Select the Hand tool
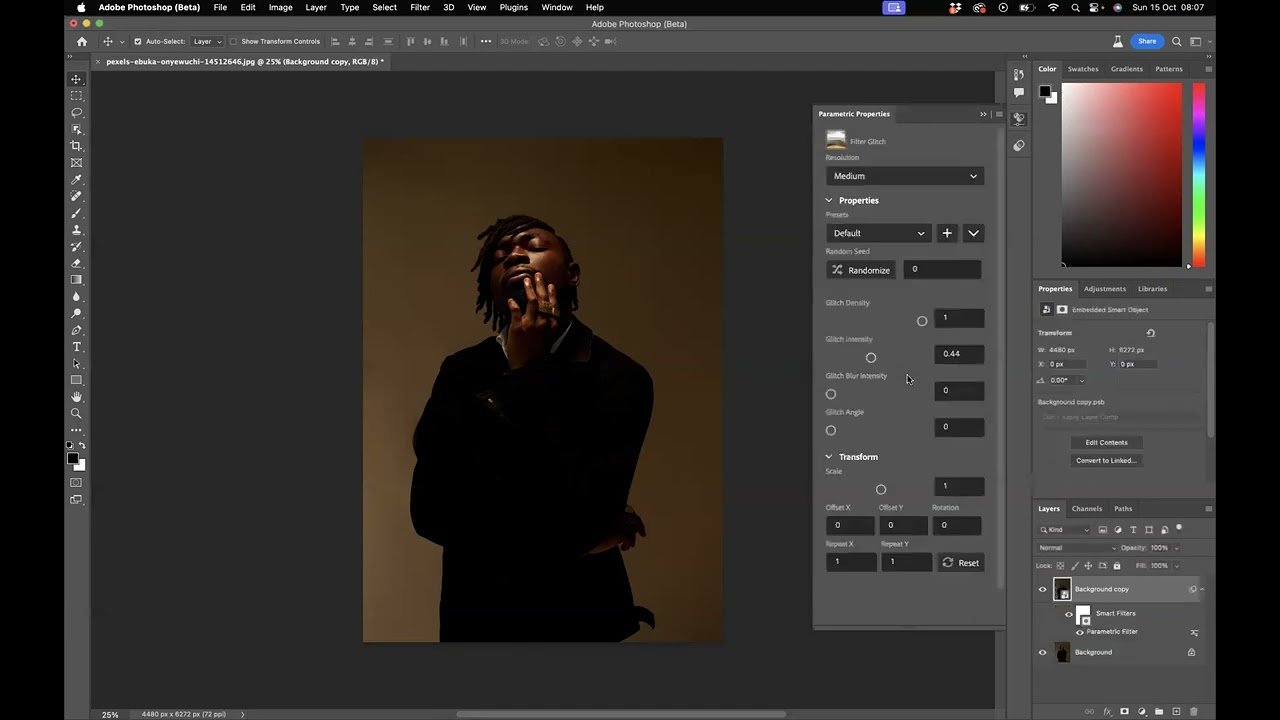This screenshot has width=1280, height=720. pos(76,397)
